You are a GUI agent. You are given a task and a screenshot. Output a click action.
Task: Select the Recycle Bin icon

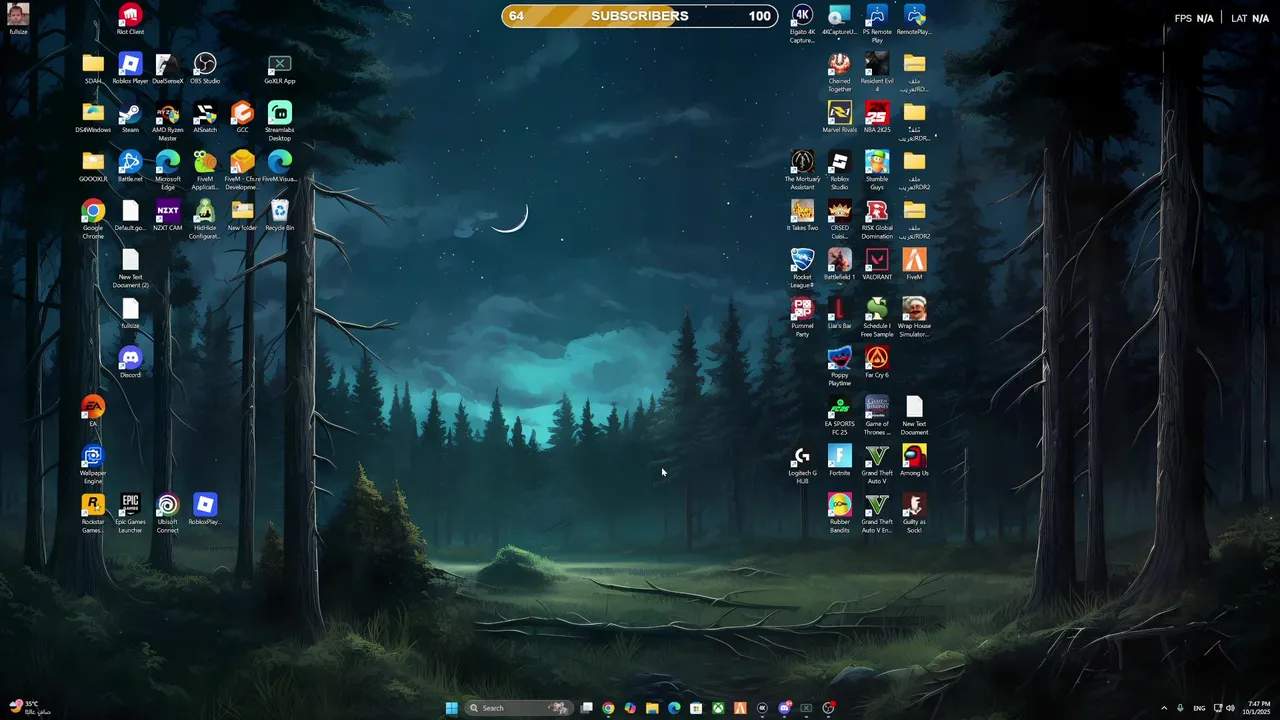[x=280, y=216]
